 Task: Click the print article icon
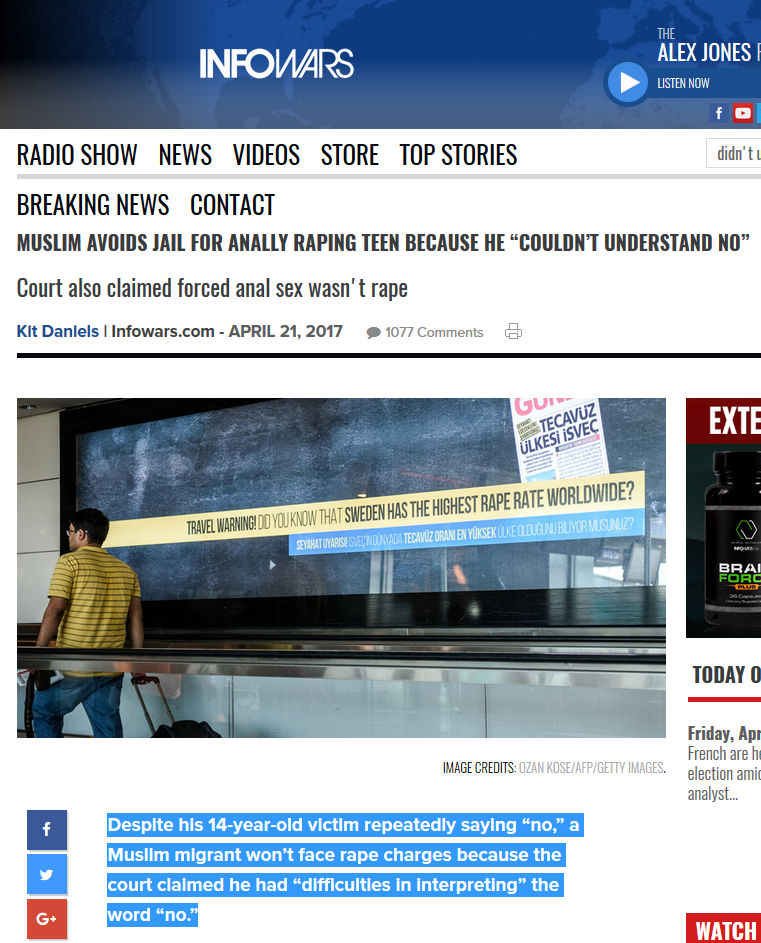coord(513,331)
